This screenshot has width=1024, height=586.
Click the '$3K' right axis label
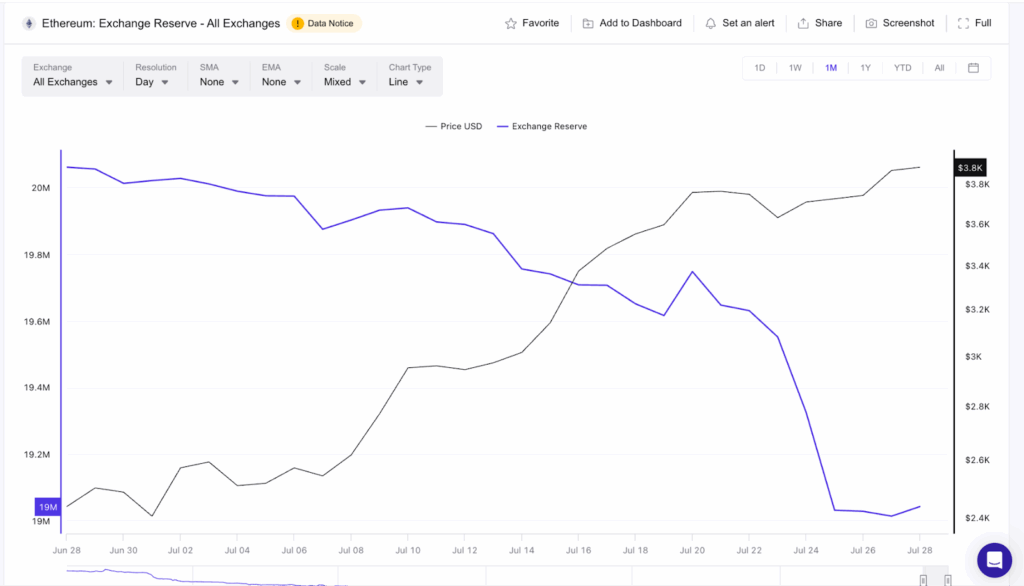pyautogui.click(x=973, y=357)
